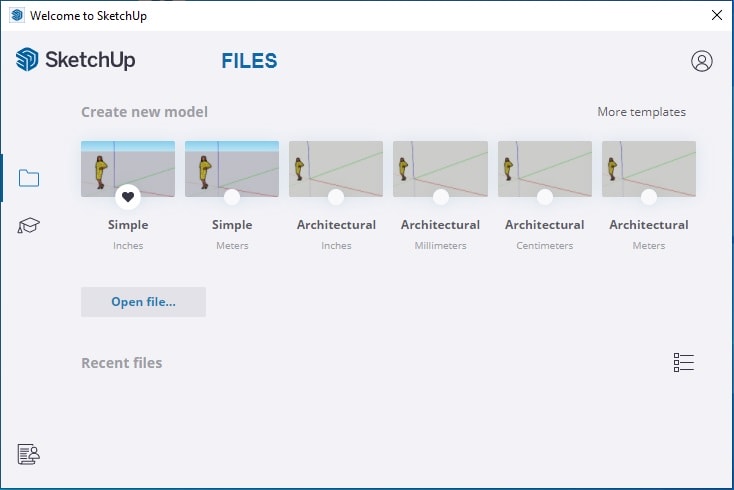Set Simple Meters template as default

232,197
